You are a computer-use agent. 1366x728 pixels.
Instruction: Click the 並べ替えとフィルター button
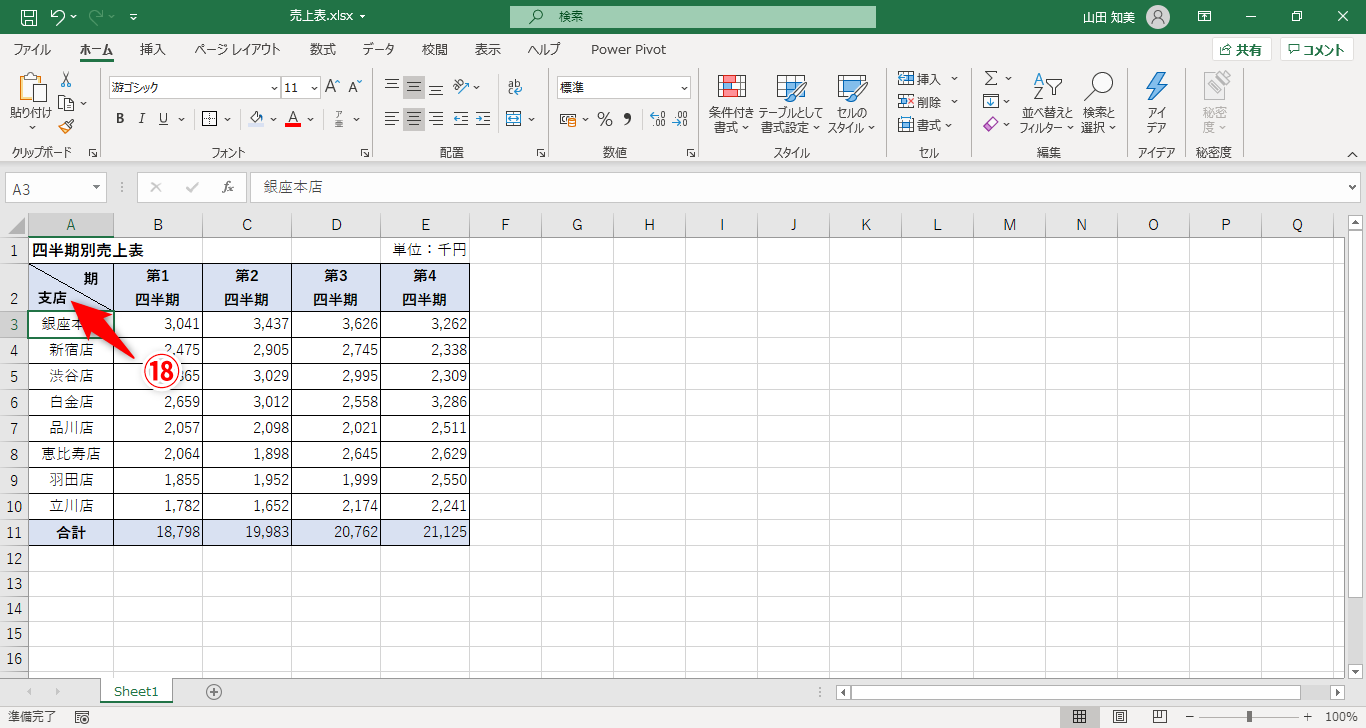point(1046,103)
